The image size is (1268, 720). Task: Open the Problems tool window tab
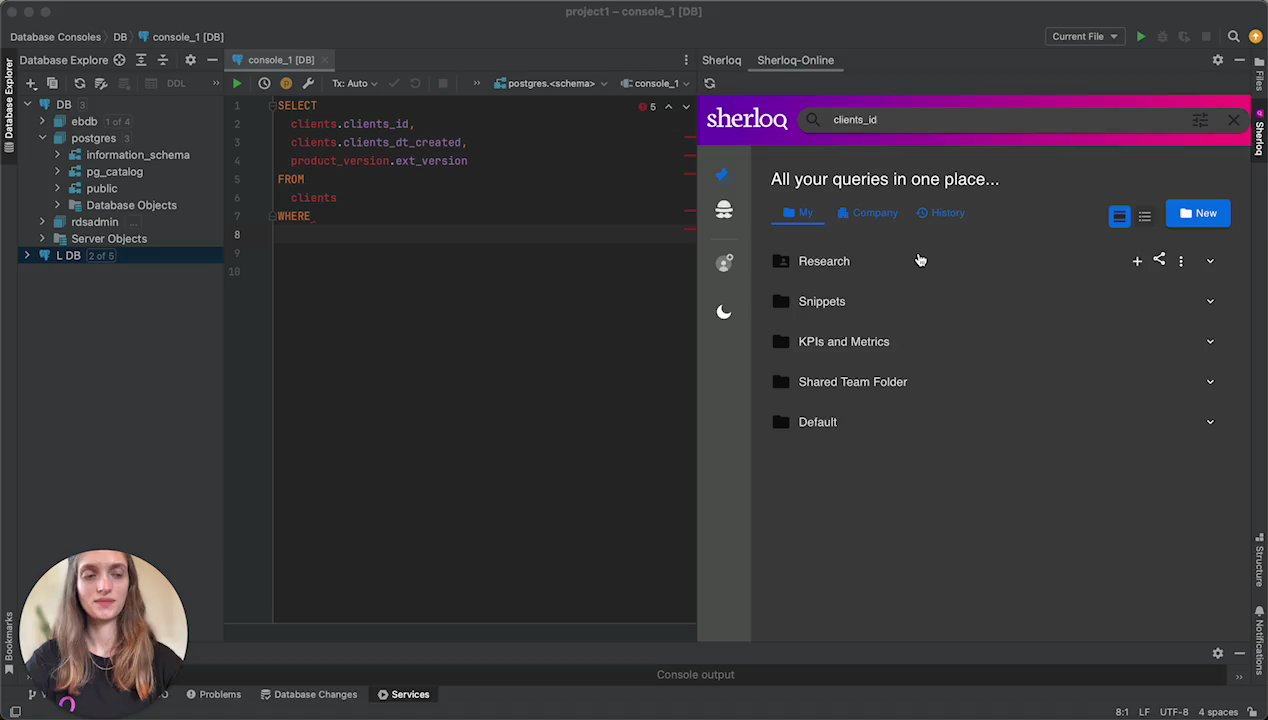(213, 695)
